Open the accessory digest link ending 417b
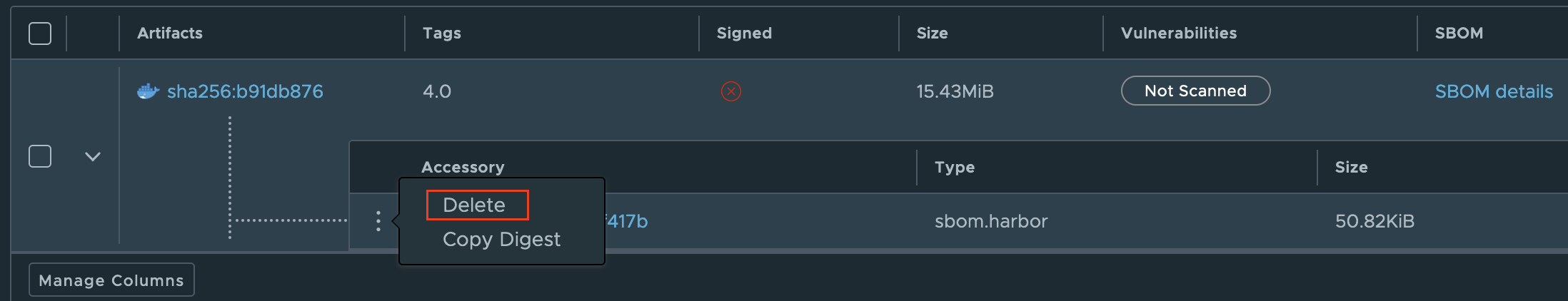Viewport: 1568px width, 301px height. click(628, 222)
